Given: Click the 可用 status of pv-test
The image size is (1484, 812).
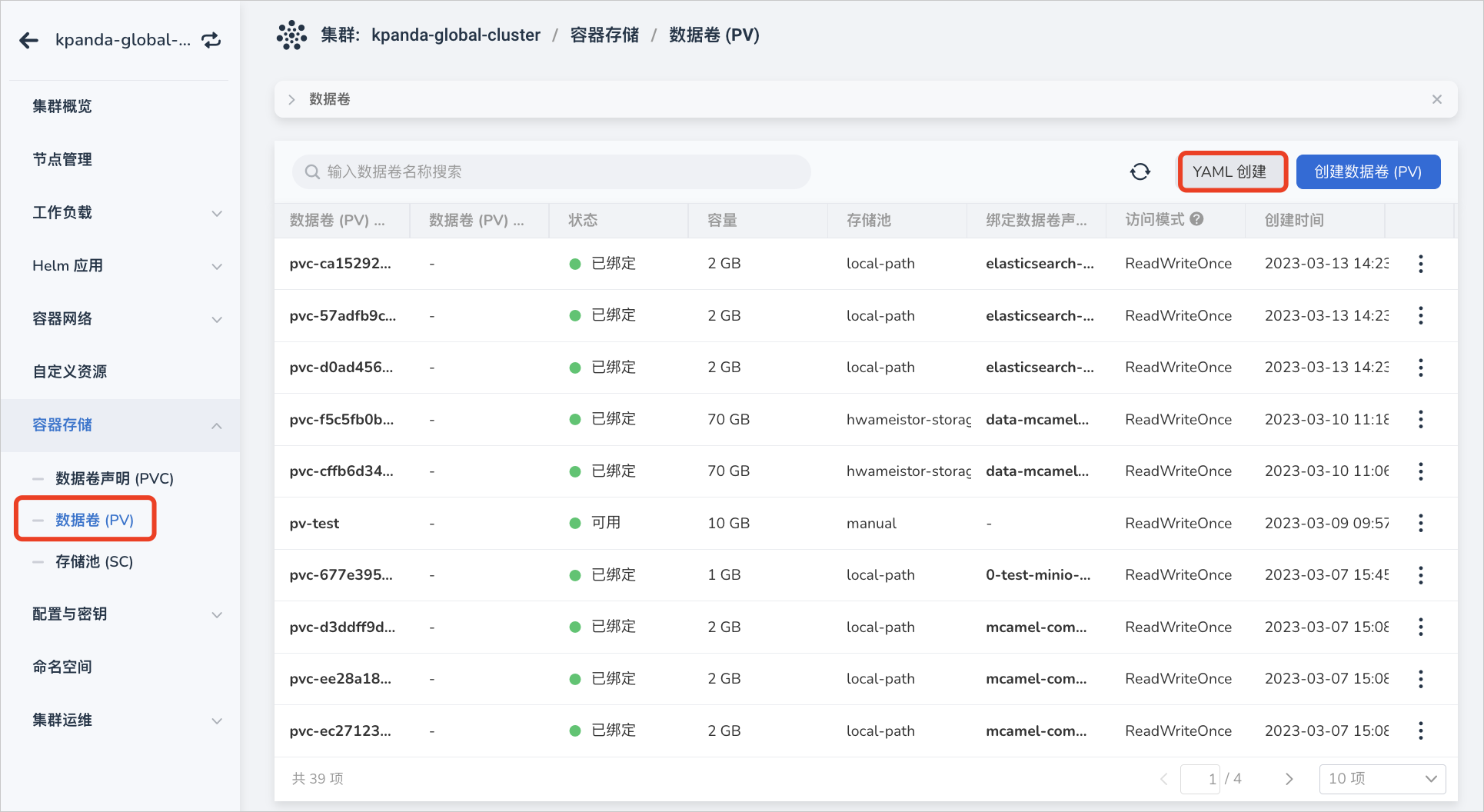Looking at the screenshot, I should point(606,523).
